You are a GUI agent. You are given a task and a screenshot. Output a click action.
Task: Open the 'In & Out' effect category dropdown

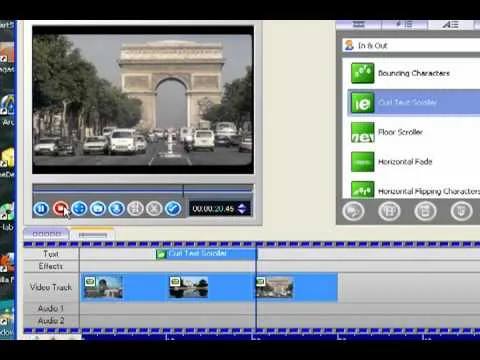[411, 45]
